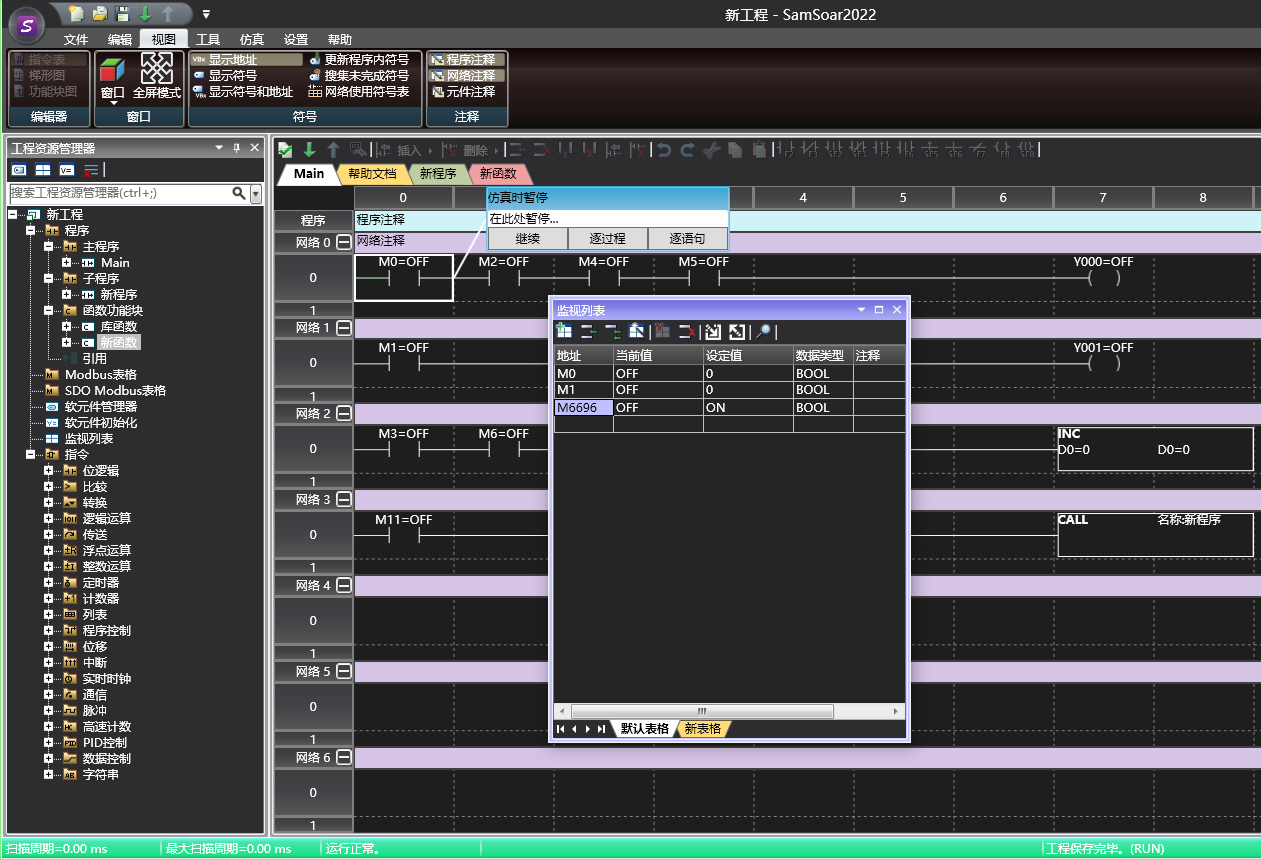Open the 仿真 menu tab
Viewport: 1261px width, 860px height.
pos(252,39)
